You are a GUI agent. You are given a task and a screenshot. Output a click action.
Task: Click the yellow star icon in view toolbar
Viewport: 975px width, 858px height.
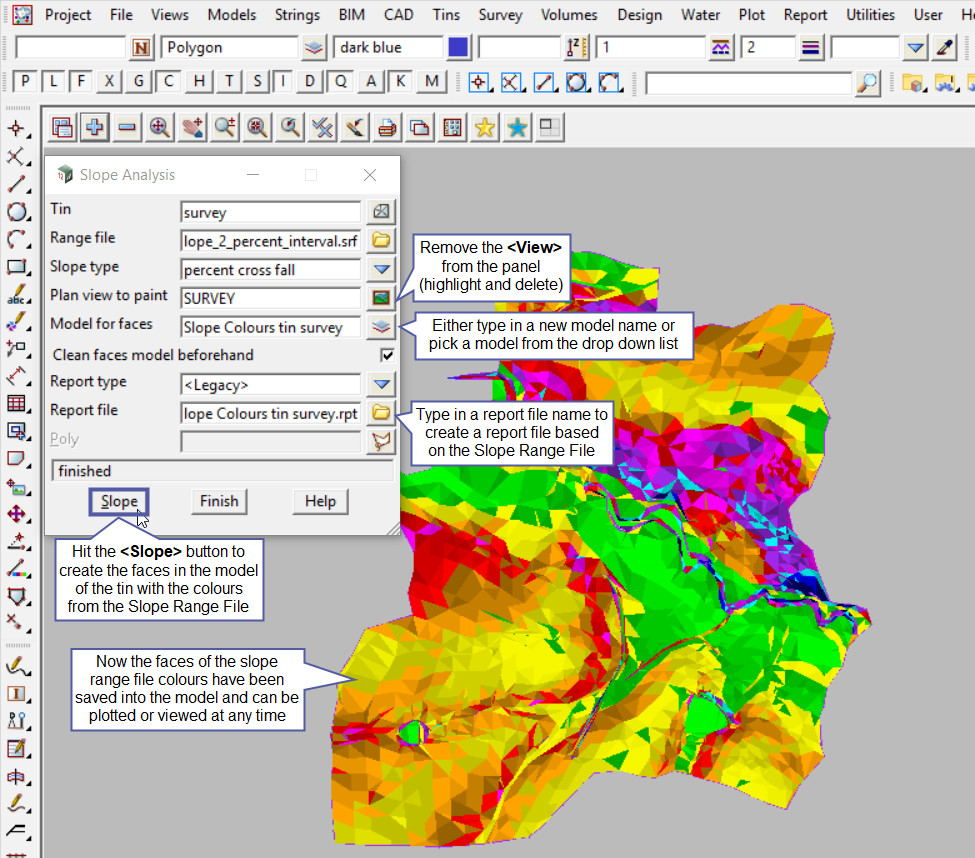(x=484, y=127)
